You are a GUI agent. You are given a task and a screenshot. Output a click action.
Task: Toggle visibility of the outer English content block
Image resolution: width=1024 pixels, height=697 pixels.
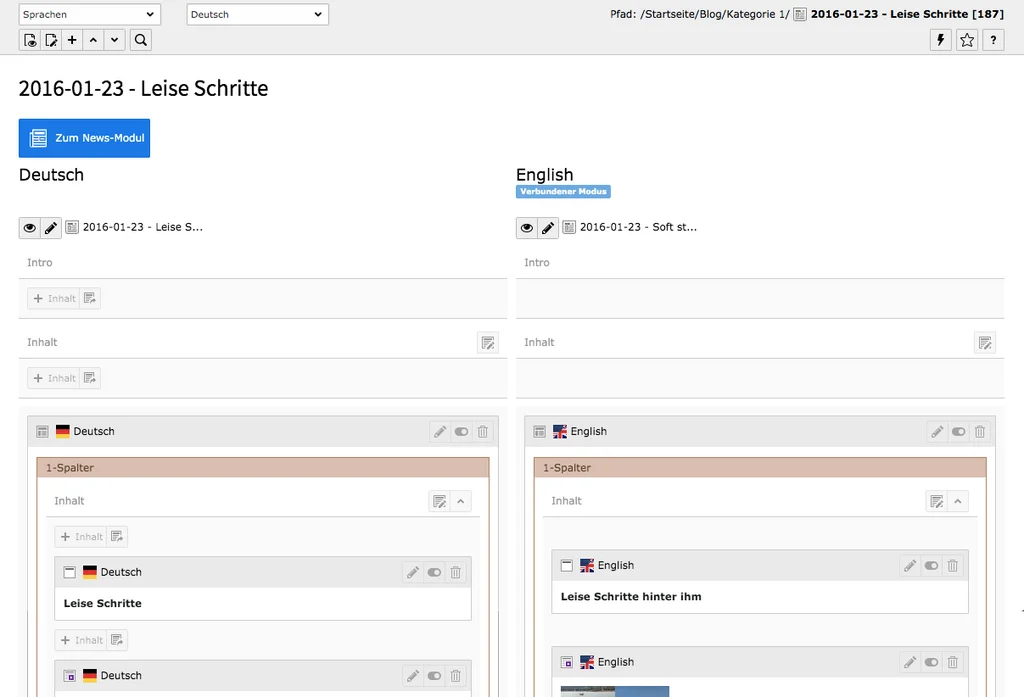point(958,431)
